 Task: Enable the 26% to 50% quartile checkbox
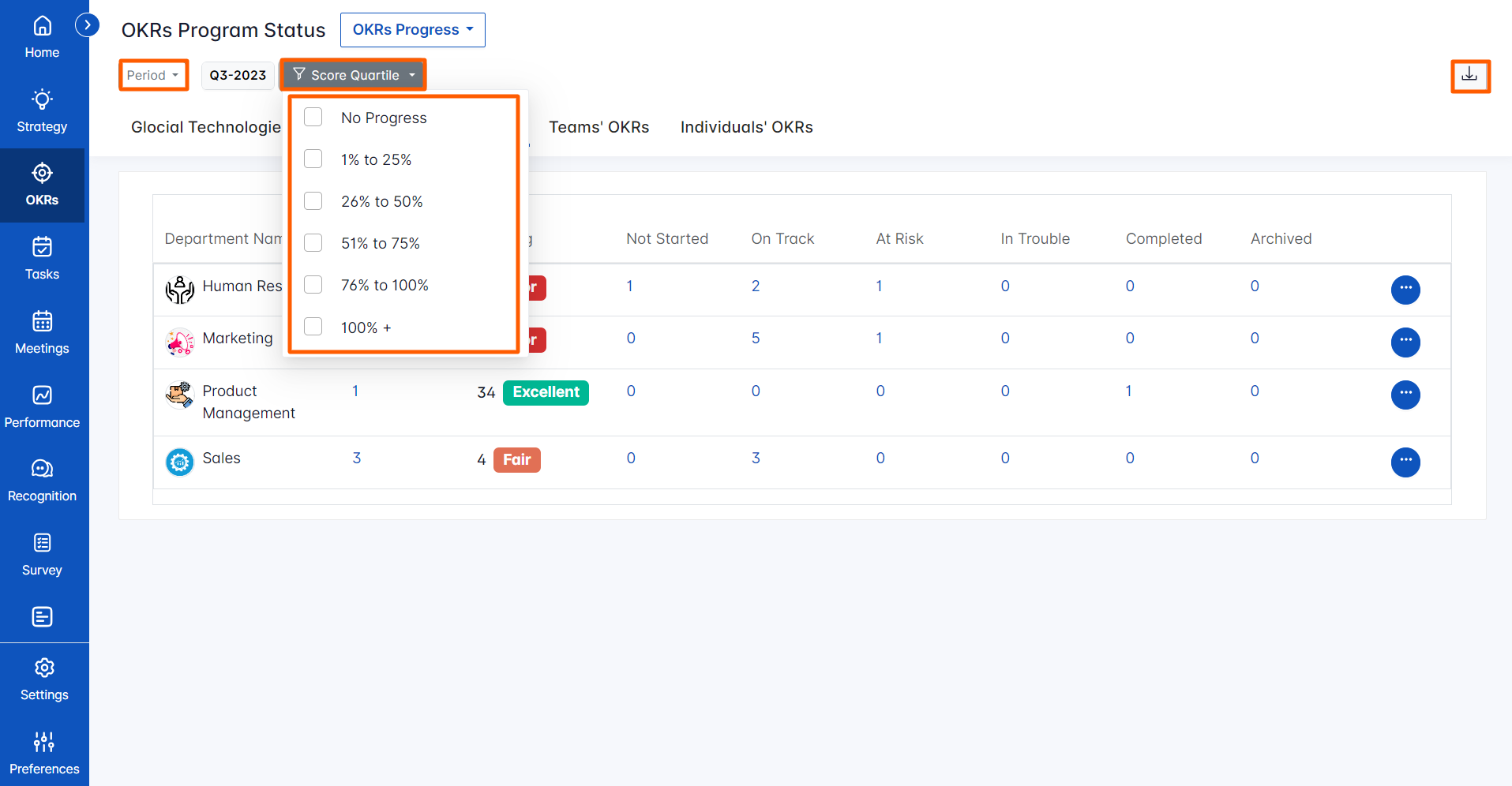pyautogui.click(x=313, y=200)
